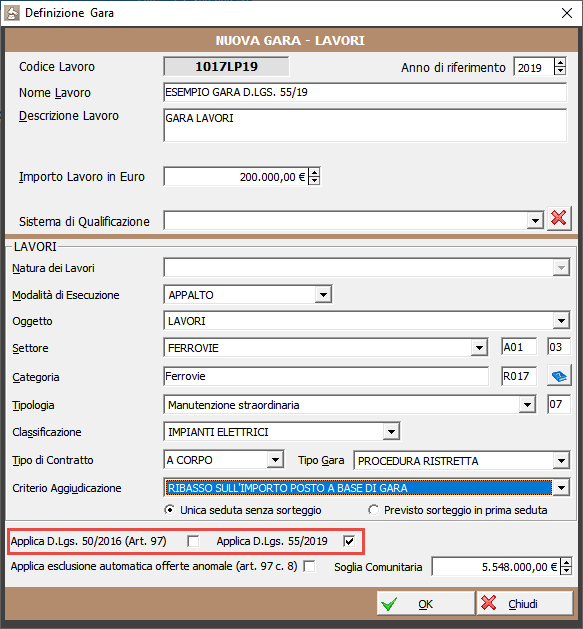This screenshot has height=629, width=583.
Task: Open the Classificazione IMPIANTI ELETTRICI dropdown
Action: (391, 432)
